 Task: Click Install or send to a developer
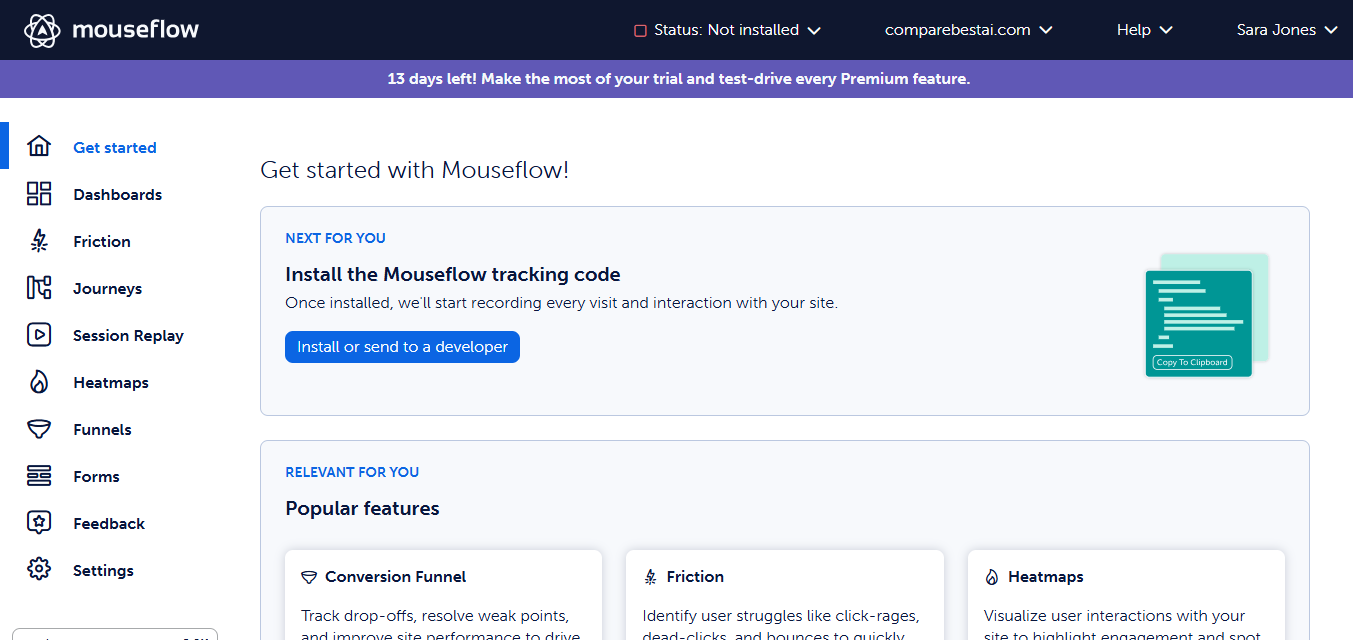coord(402,347)
